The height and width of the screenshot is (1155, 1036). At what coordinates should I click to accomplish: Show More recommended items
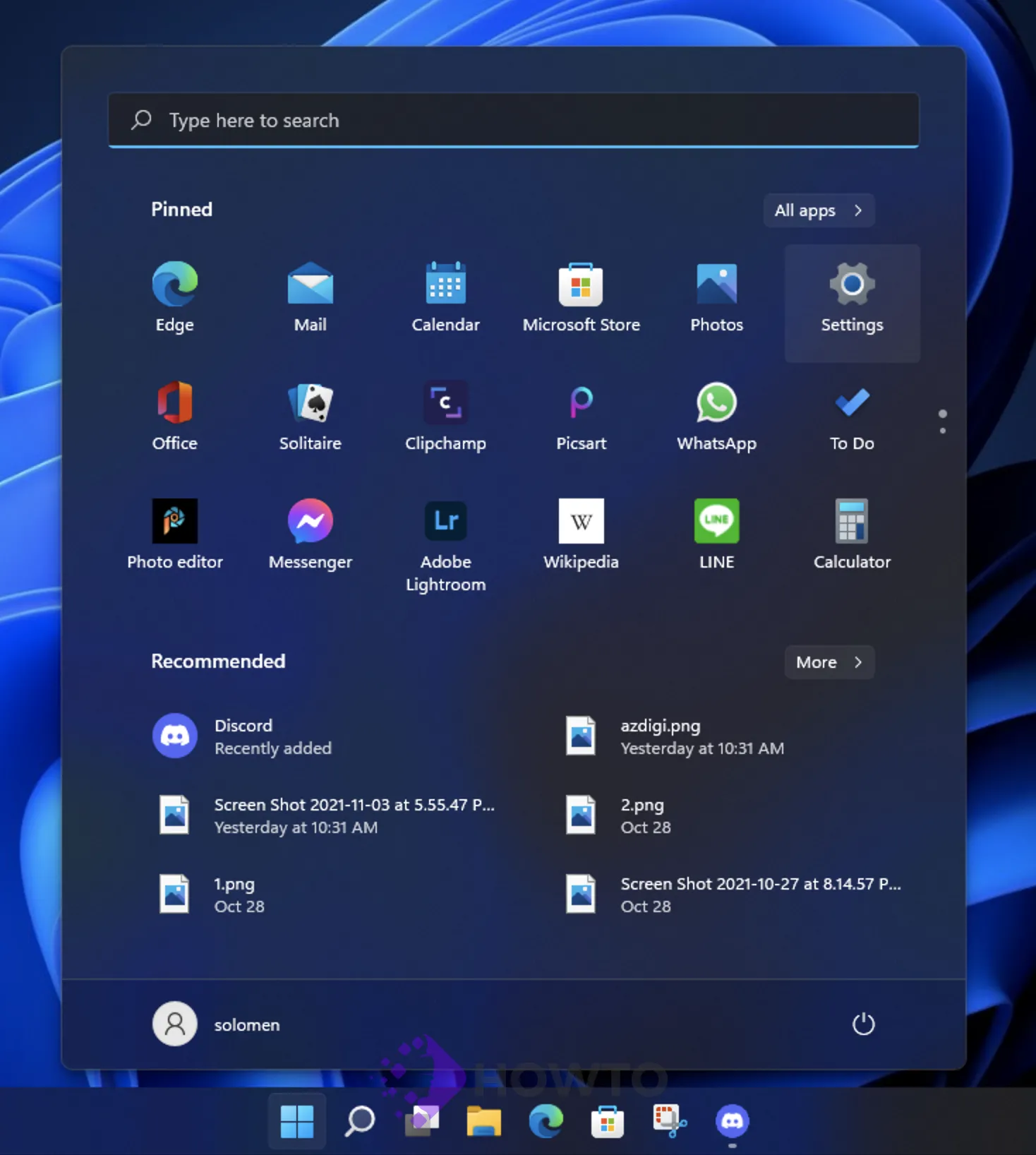[x=829, y=662]
